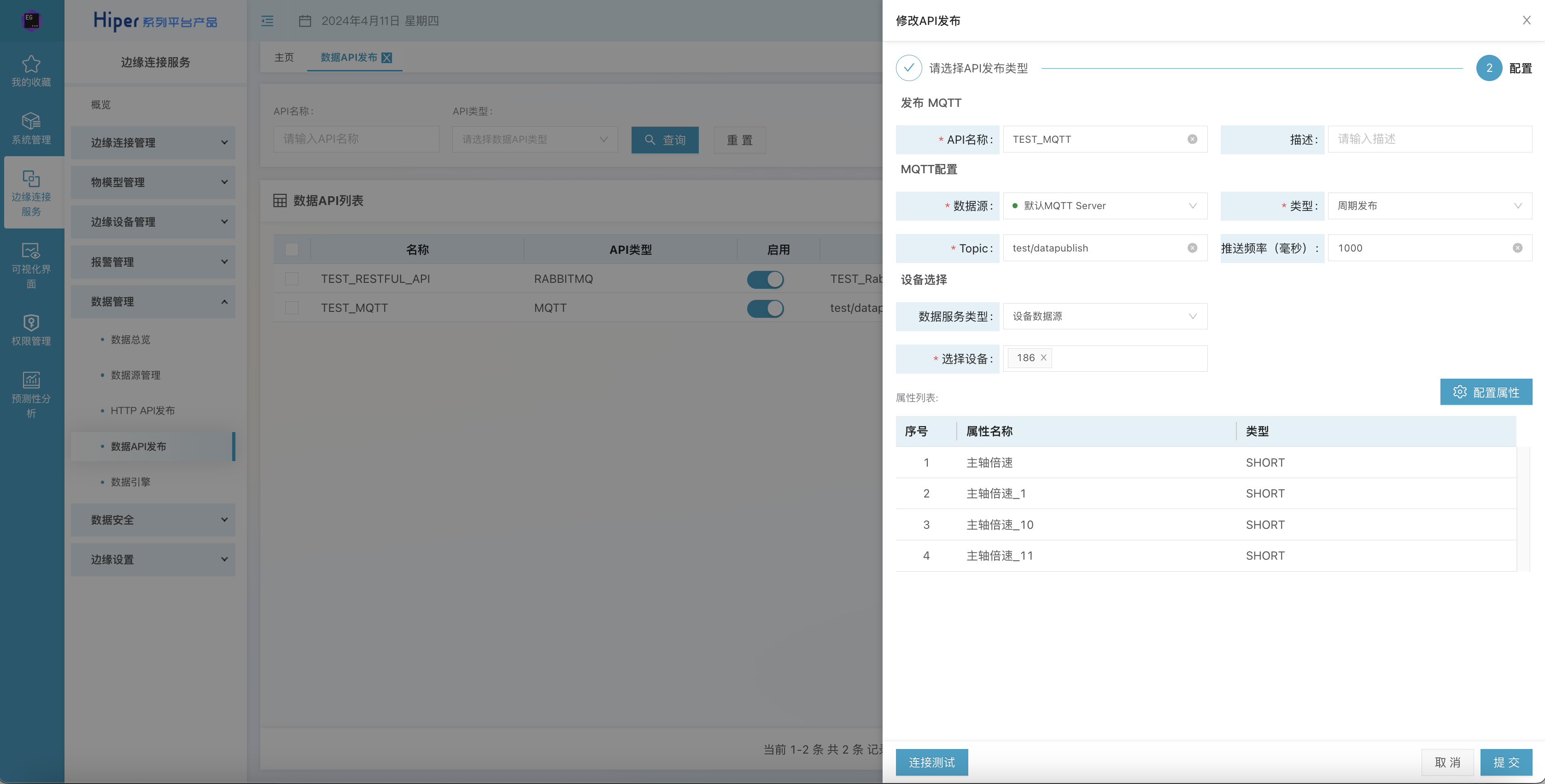Viewport: 1545px width, 784px height.
Task: Open 权限管理 shield icon
Action: (31, 323)
